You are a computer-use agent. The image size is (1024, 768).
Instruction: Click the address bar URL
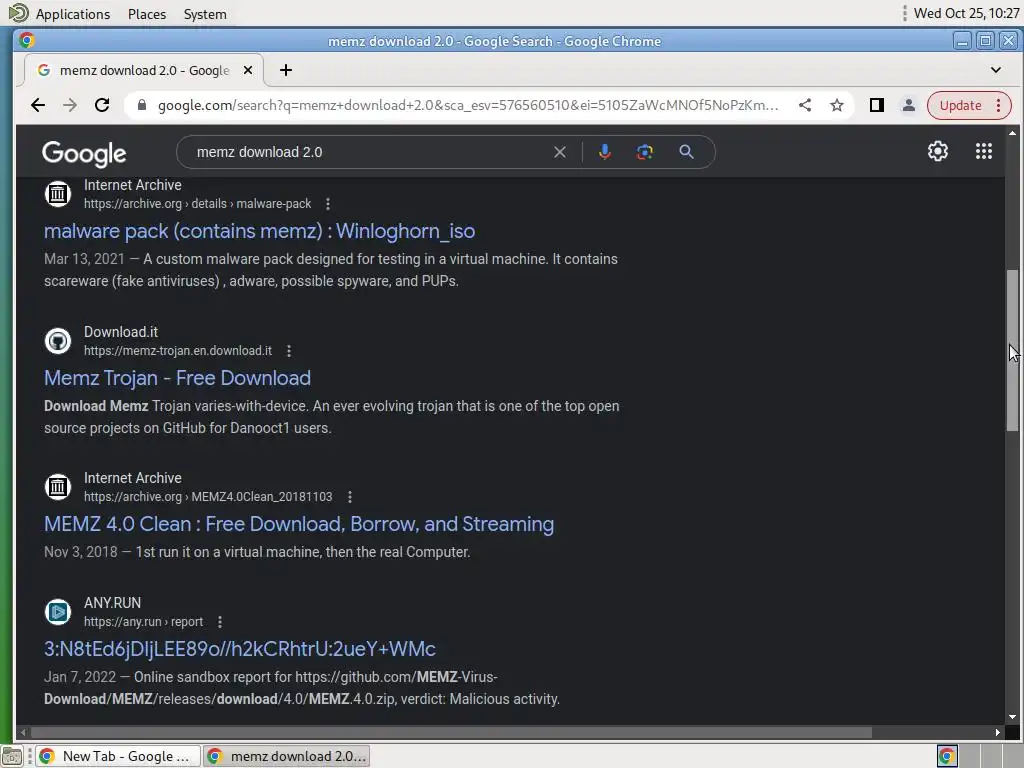(468, 105)
